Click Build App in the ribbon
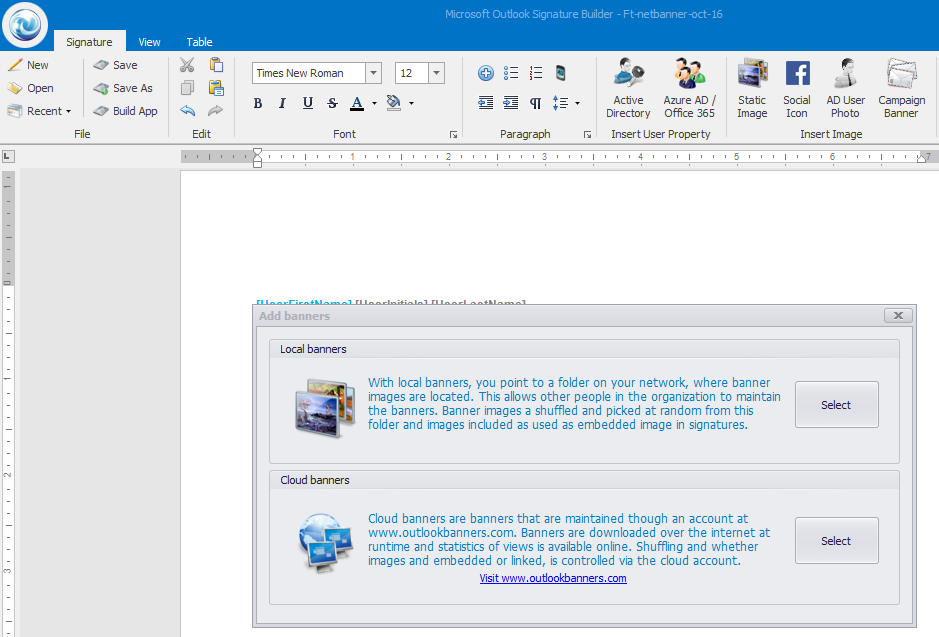The width and height of the screenshot is (939, 637). click(x=126, y=111)
